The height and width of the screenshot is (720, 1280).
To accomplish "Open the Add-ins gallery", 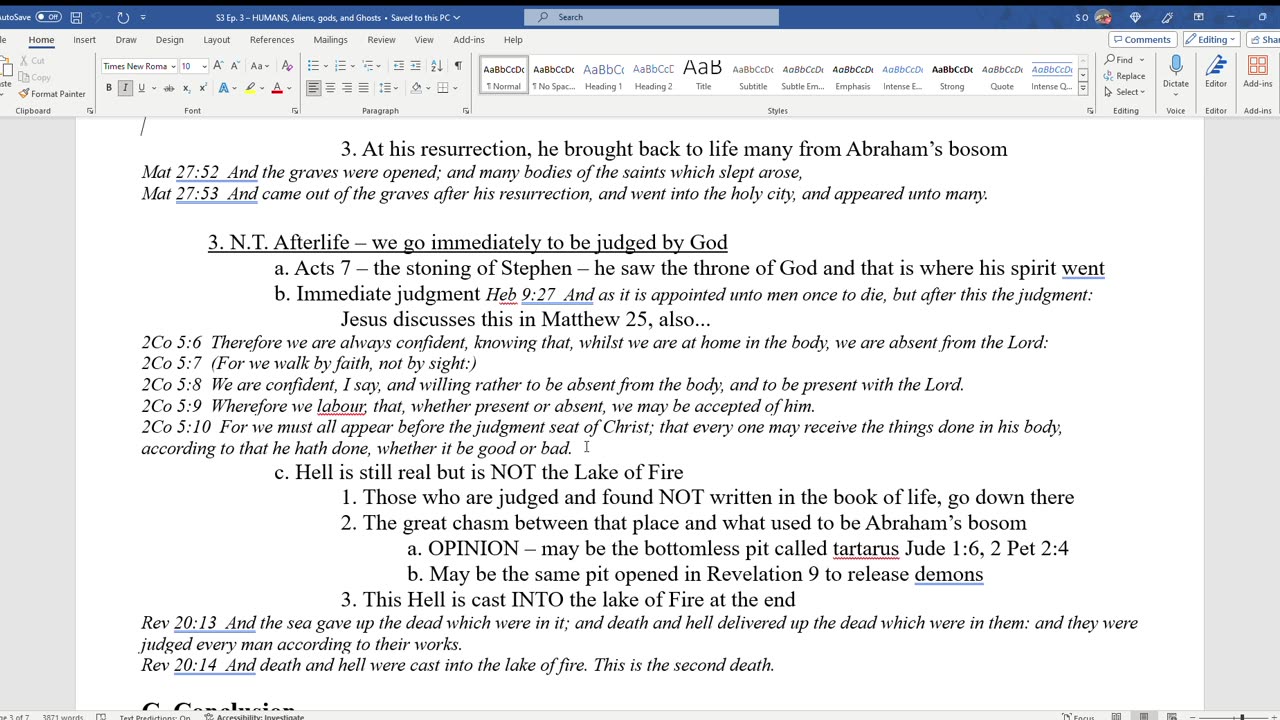I will click(1258, 72).
